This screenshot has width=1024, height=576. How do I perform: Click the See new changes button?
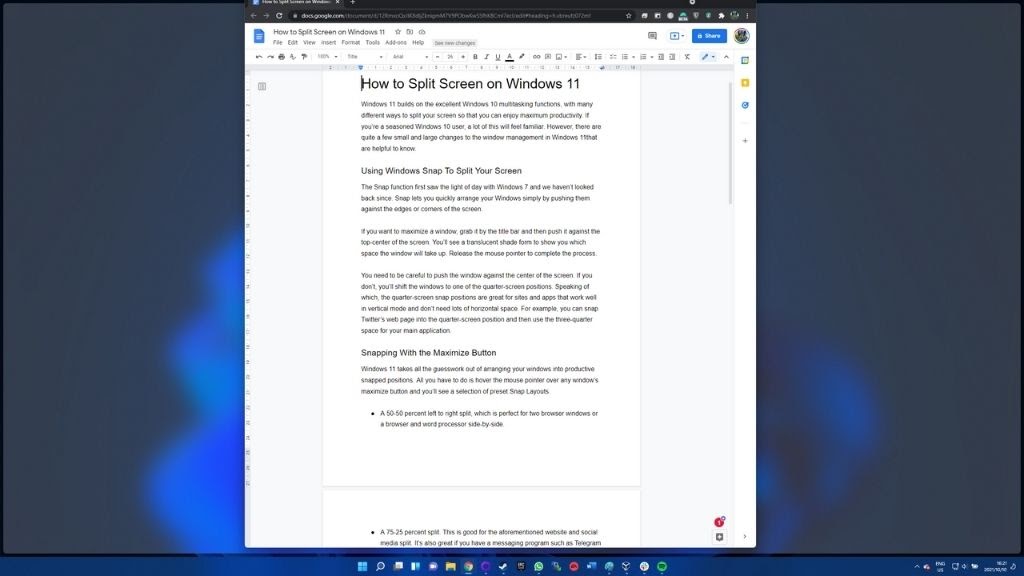455,43
